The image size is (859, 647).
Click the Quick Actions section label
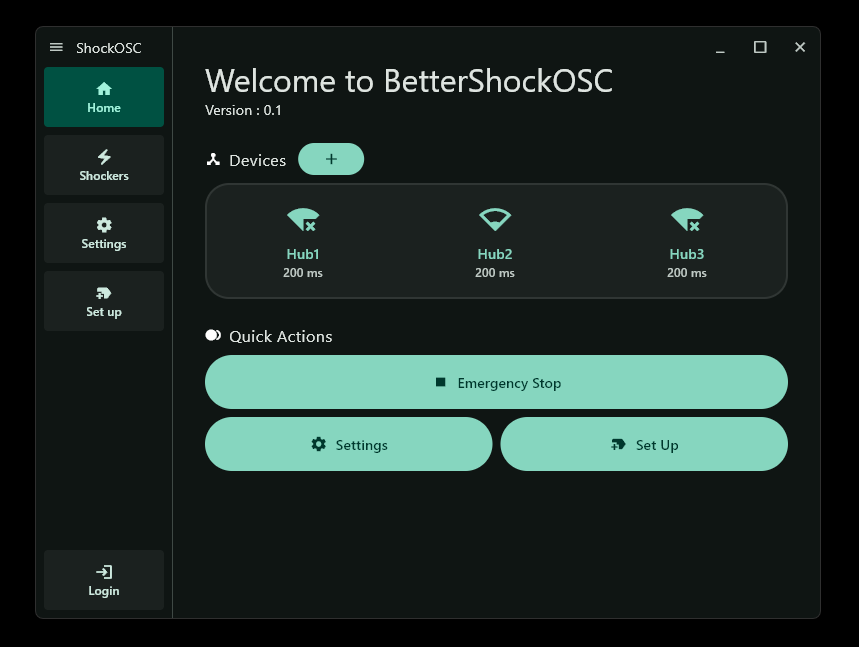pyautogui.click(x=280, y=336)
